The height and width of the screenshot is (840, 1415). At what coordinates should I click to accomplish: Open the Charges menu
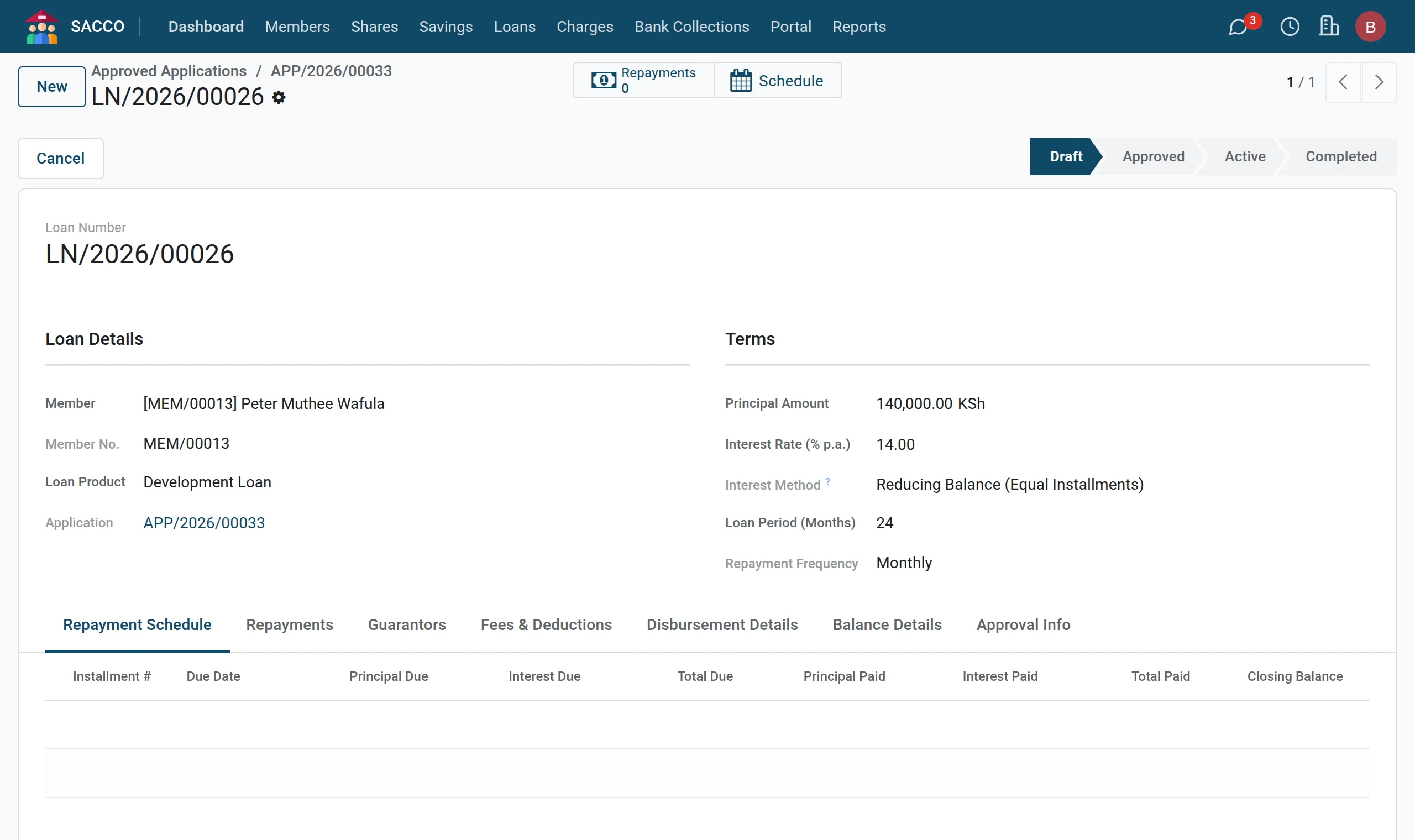click(x=585, y=27)
